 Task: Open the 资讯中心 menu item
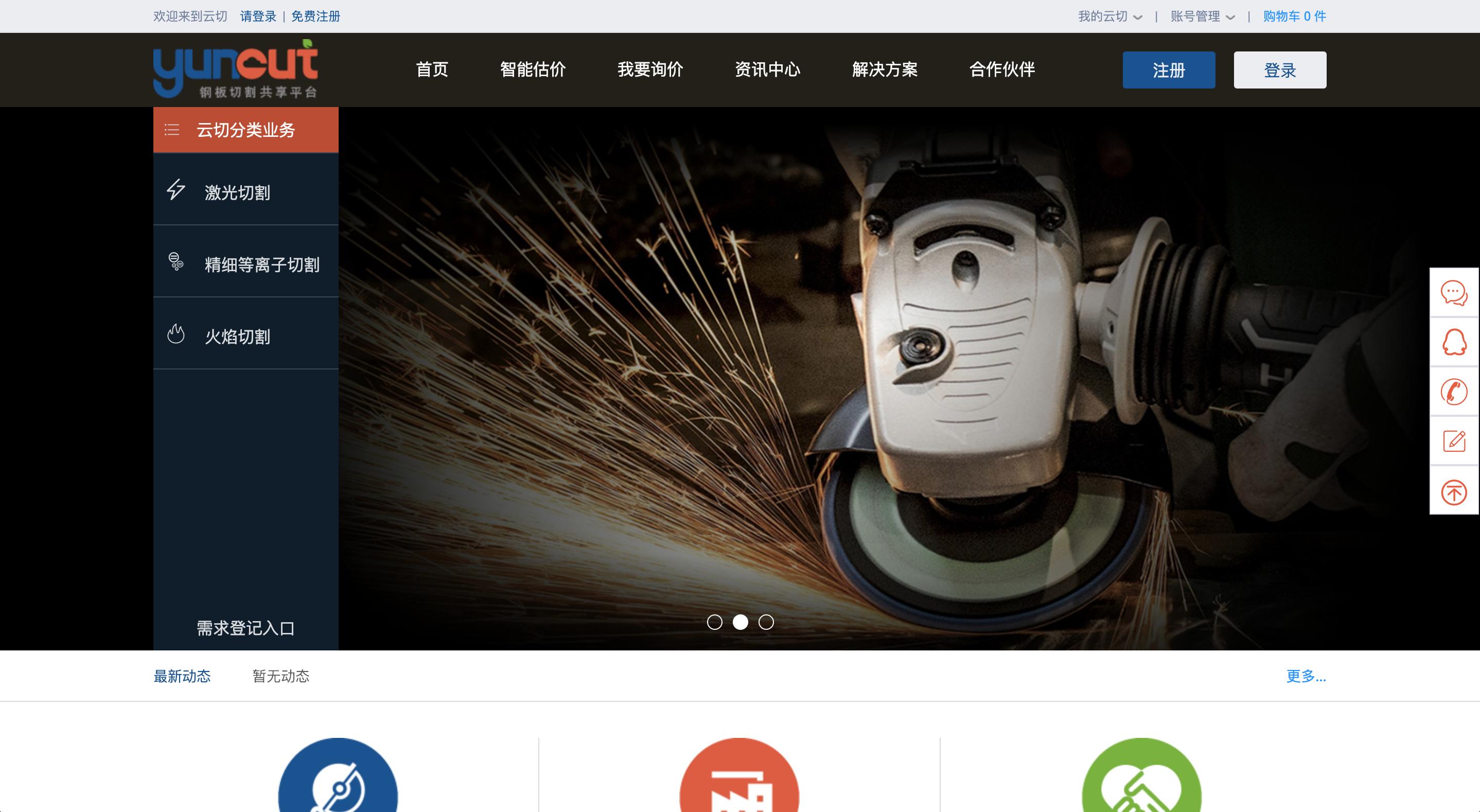pos(767,69)
